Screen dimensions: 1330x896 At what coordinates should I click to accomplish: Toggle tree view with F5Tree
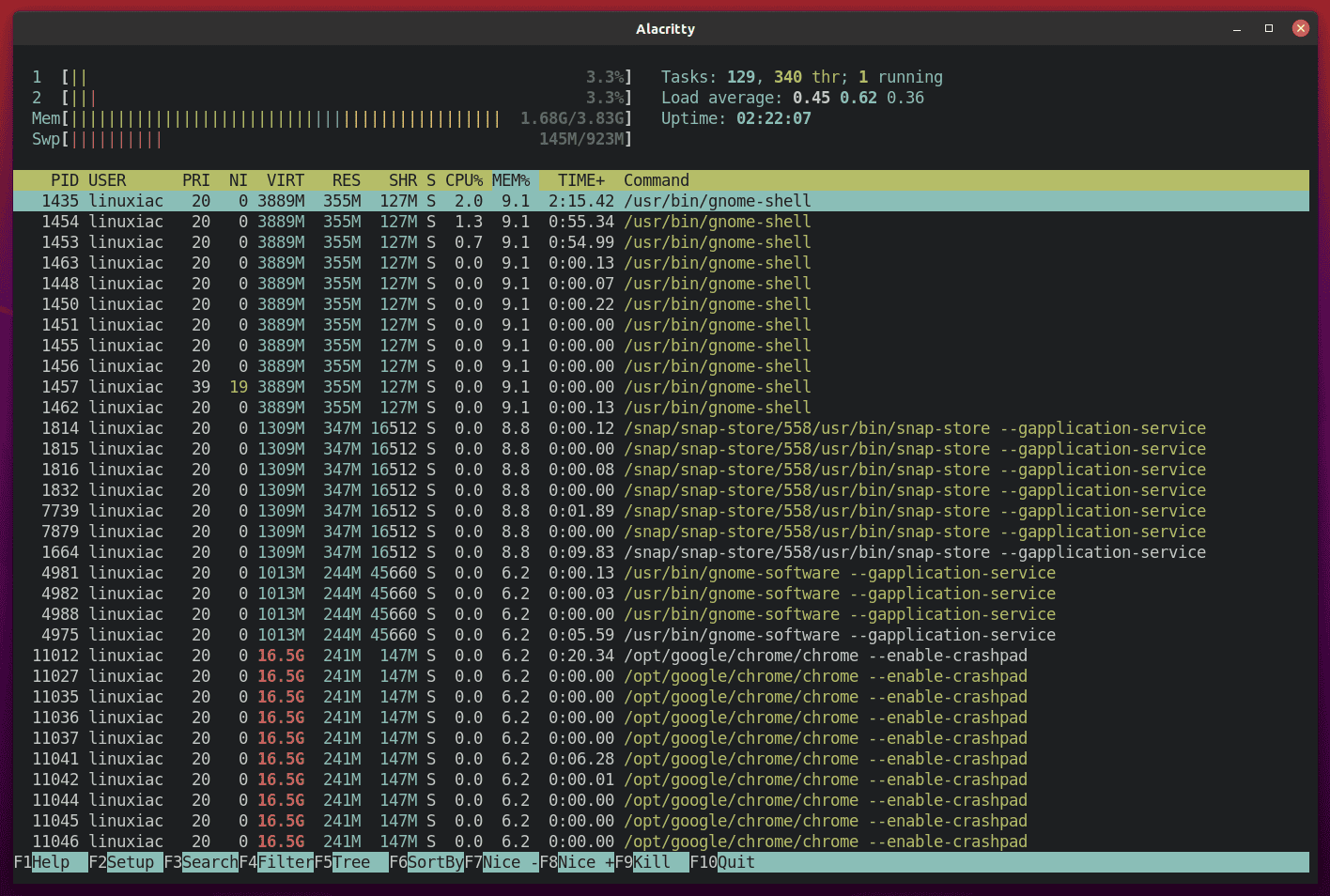343,861
